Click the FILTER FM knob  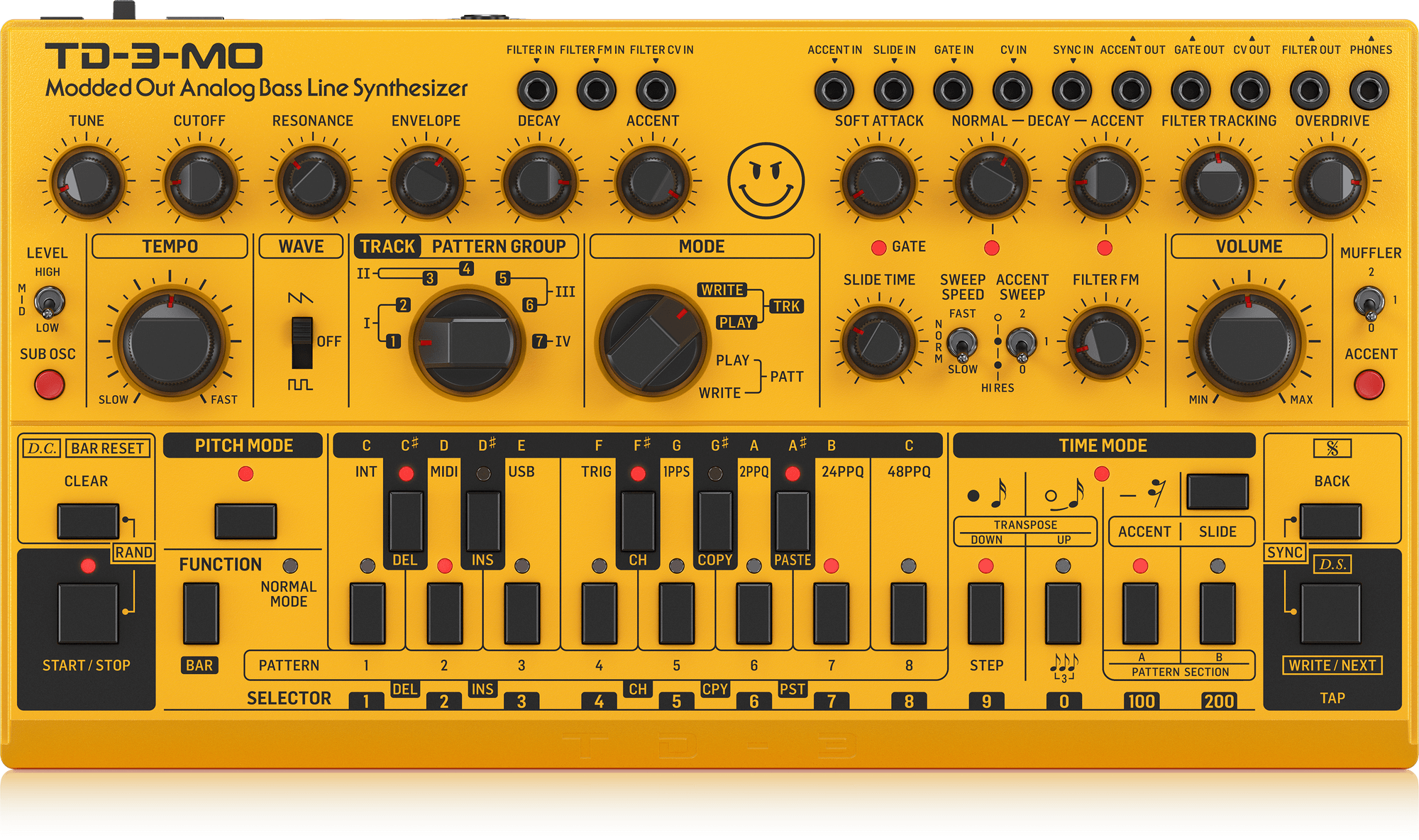pos(1105,343)
